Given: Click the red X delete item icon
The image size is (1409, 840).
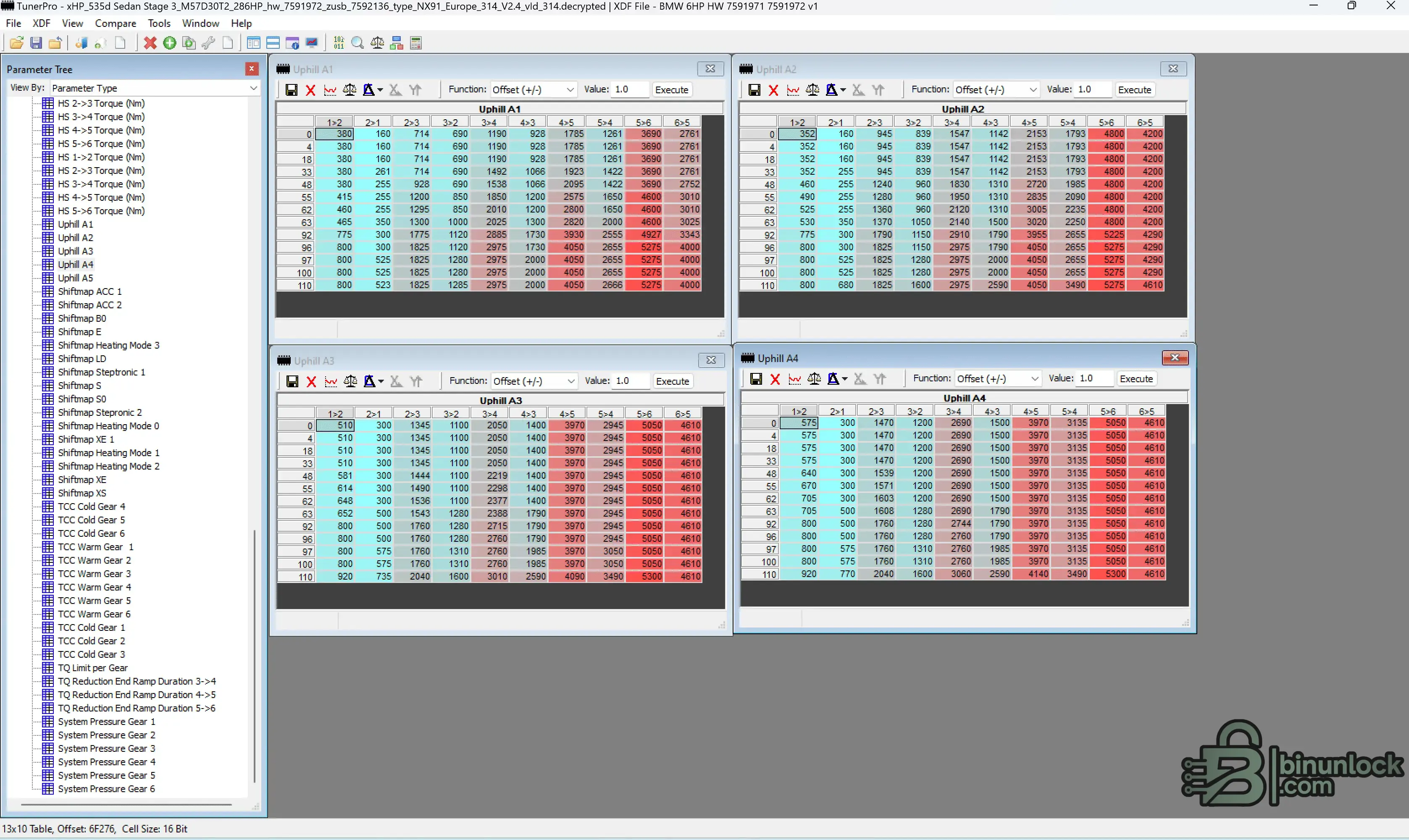Looking at the screenshot, I should 150,43.
